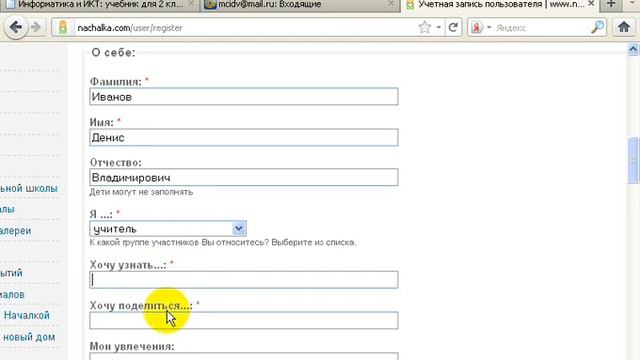Close the mail.ru Входящие tab
Viewport: 640px width, 360px height.
[391, 4]
